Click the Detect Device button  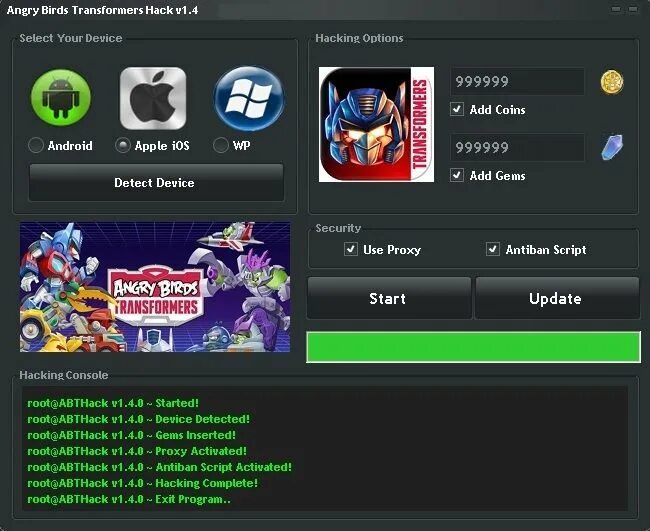click(156, 183)
